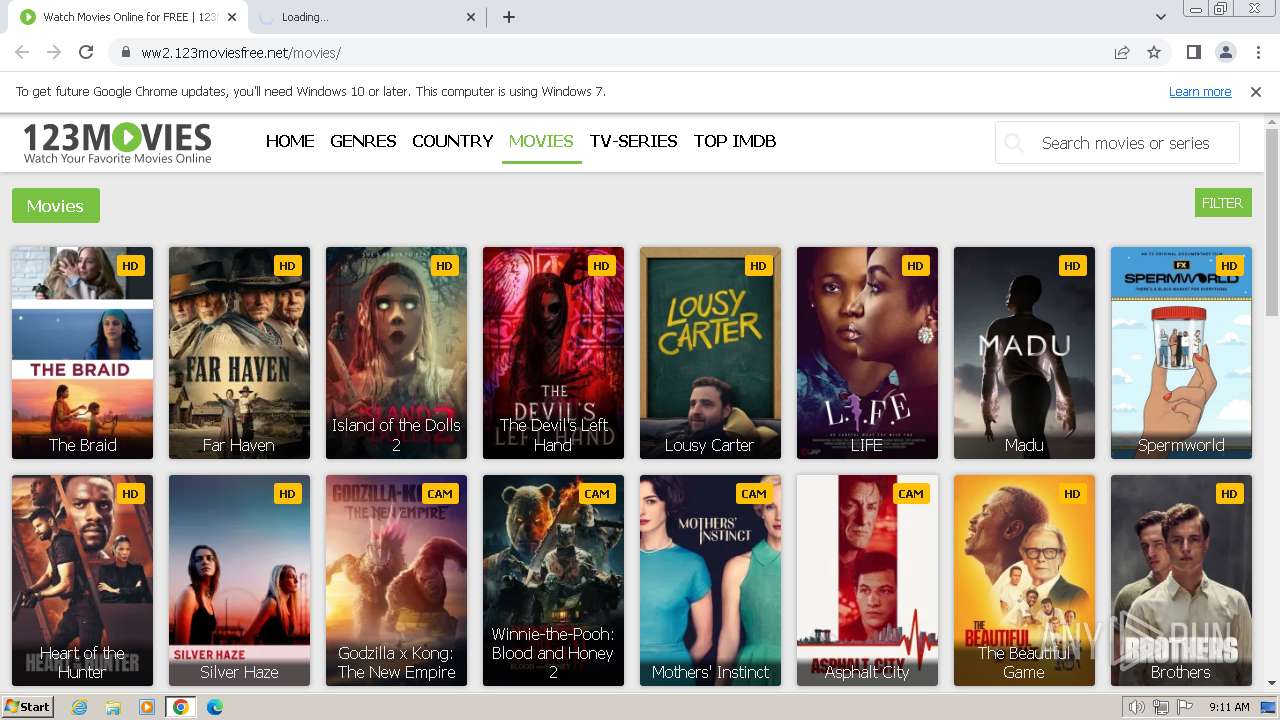Dismiss the Chrome update notification bar
Image resolution: width=1280 pixels, height=720 pixels.
(1256, 92)
